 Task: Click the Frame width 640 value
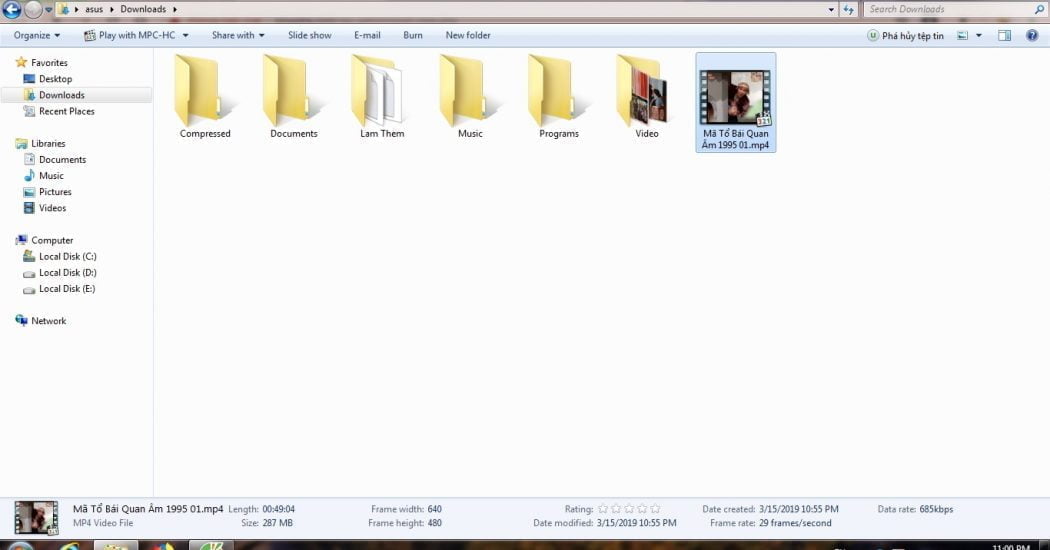click(x=435, y=509)
